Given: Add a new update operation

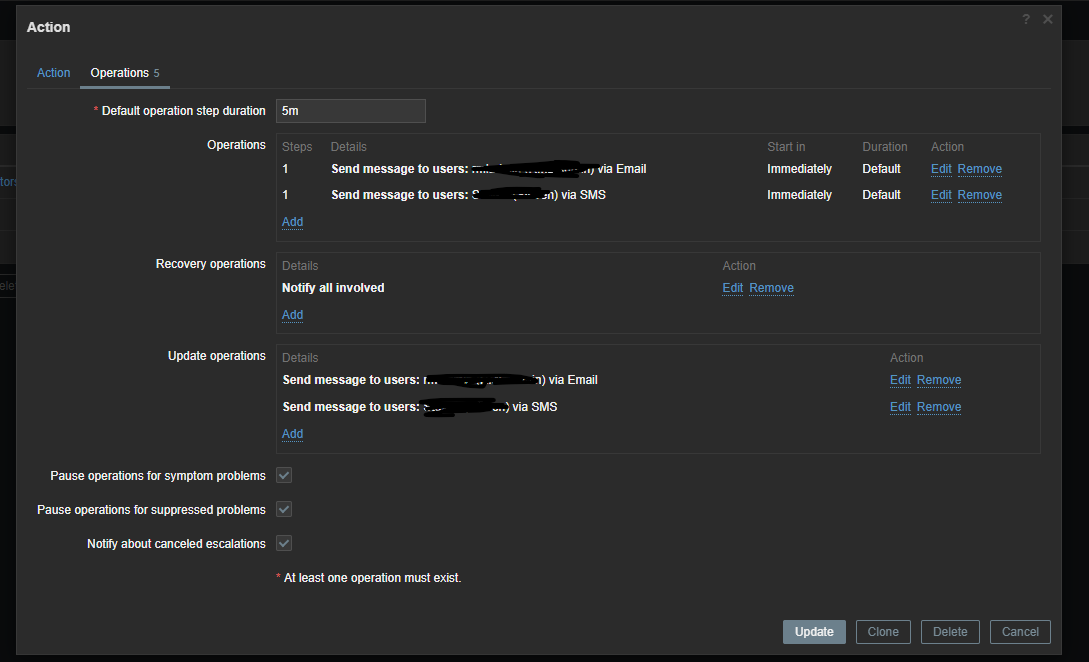Looking at the screenshot, I should click(292, 433).
